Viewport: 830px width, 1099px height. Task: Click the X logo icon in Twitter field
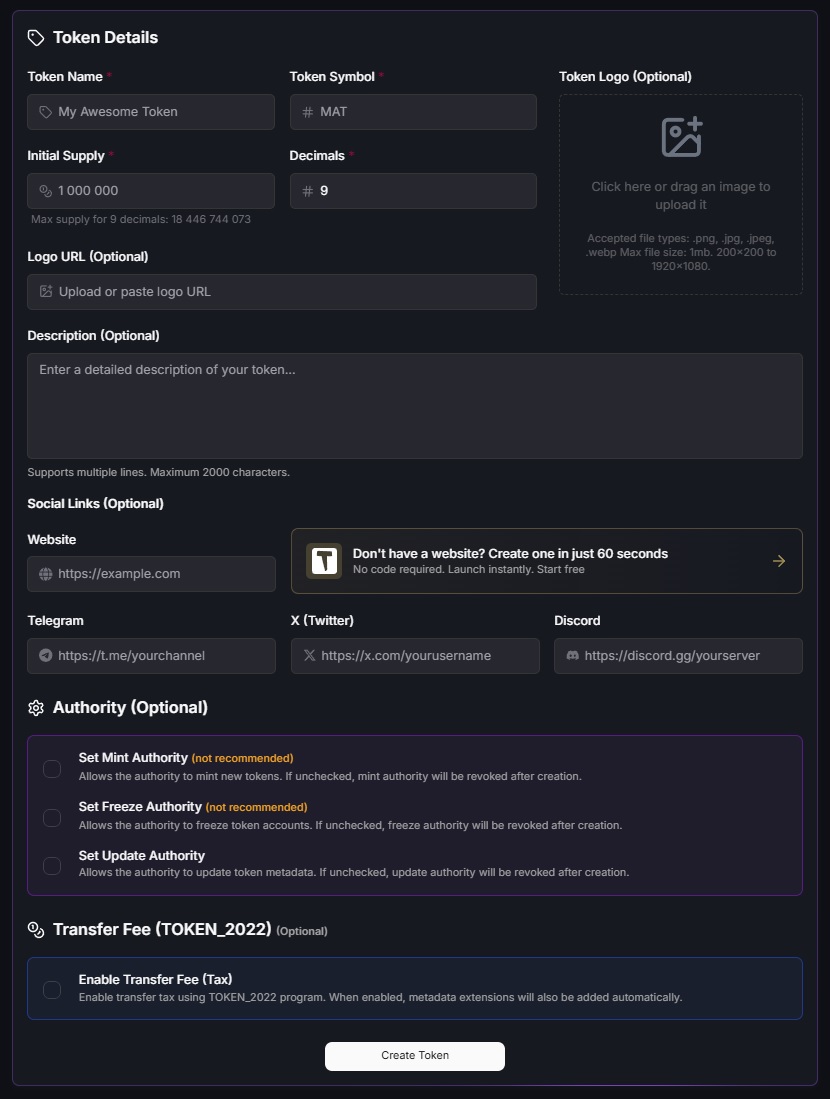(x=309, y=656)
